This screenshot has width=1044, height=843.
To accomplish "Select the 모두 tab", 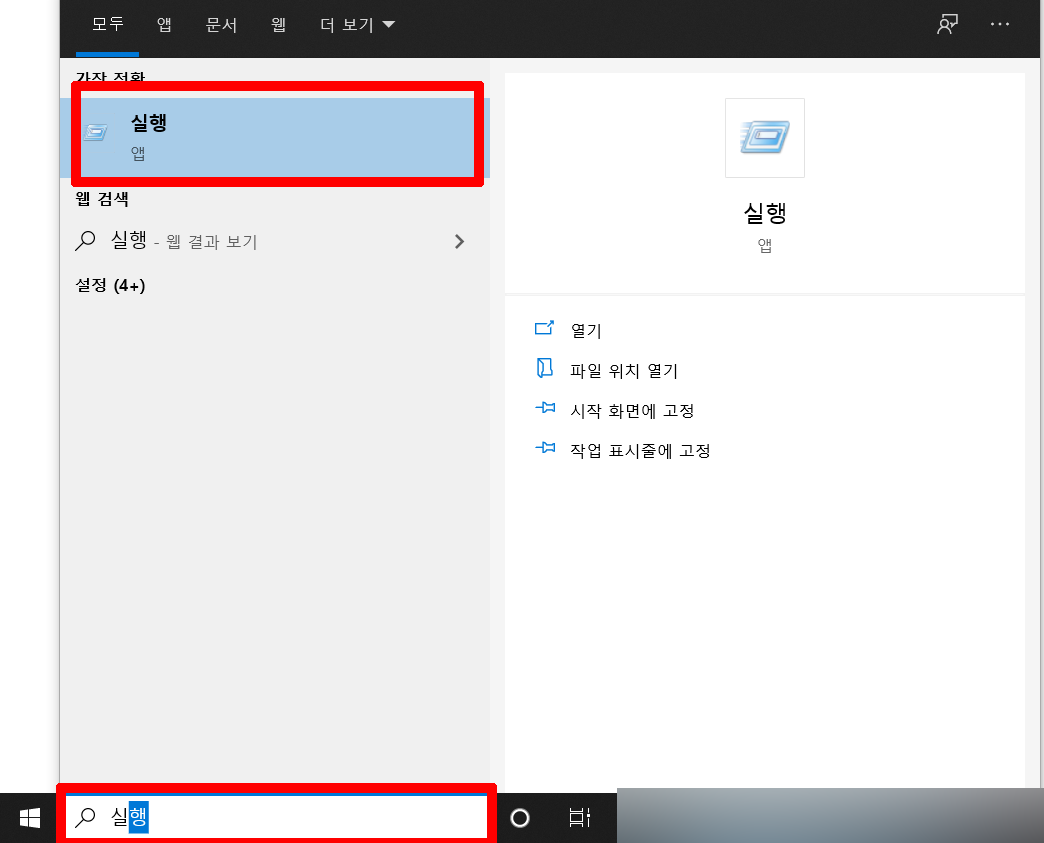I will 108,25.
